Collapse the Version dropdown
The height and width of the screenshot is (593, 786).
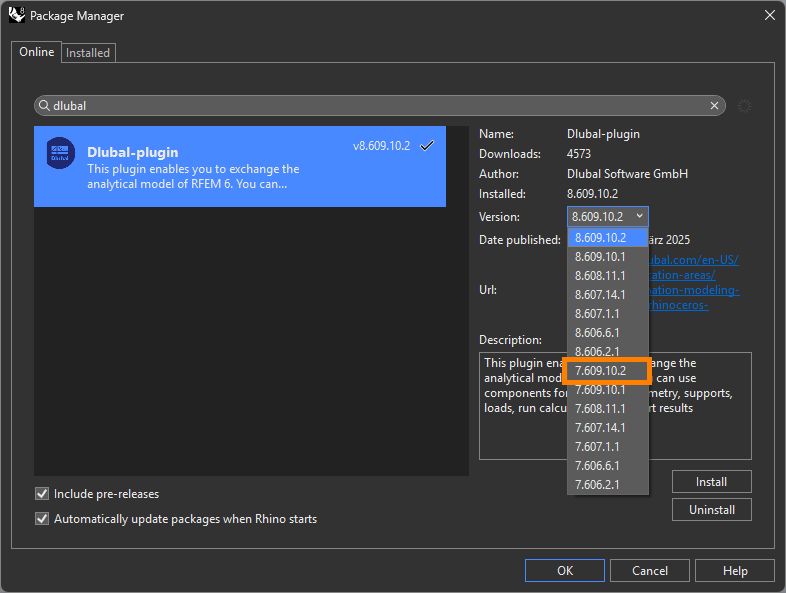pyautogui.click(x=640, y=216)
